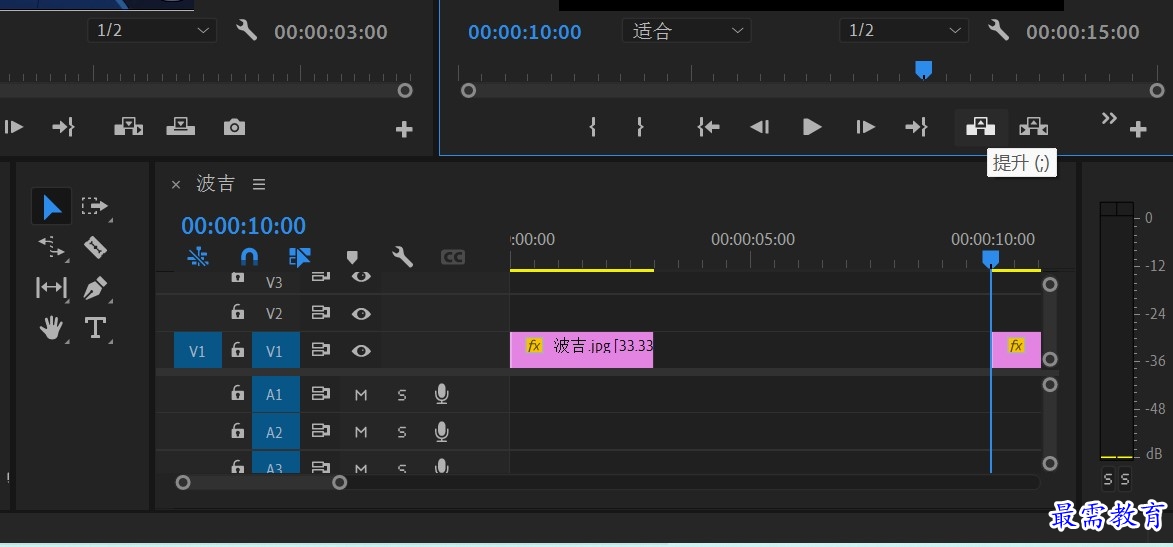The height and width of the screenshot is (547, 1173).
Task: Click Program monitor timecode 00:00:10:00
Action: [x=524, y=32]
